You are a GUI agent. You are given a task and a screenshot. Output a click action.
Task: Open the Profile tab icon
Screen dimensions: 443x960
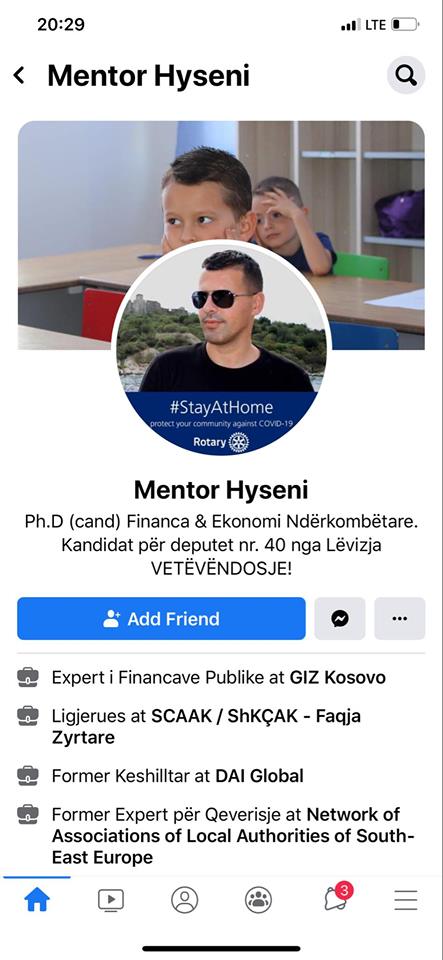[185, 899]
